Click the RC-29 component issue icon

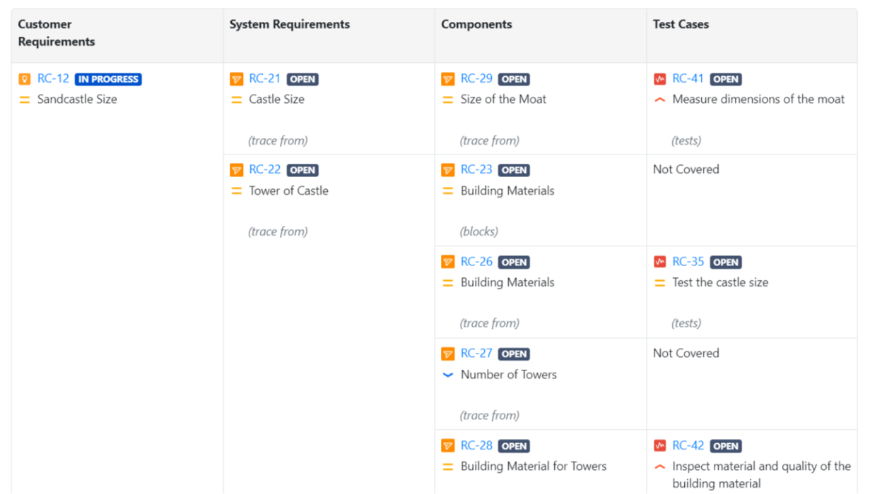448,79
